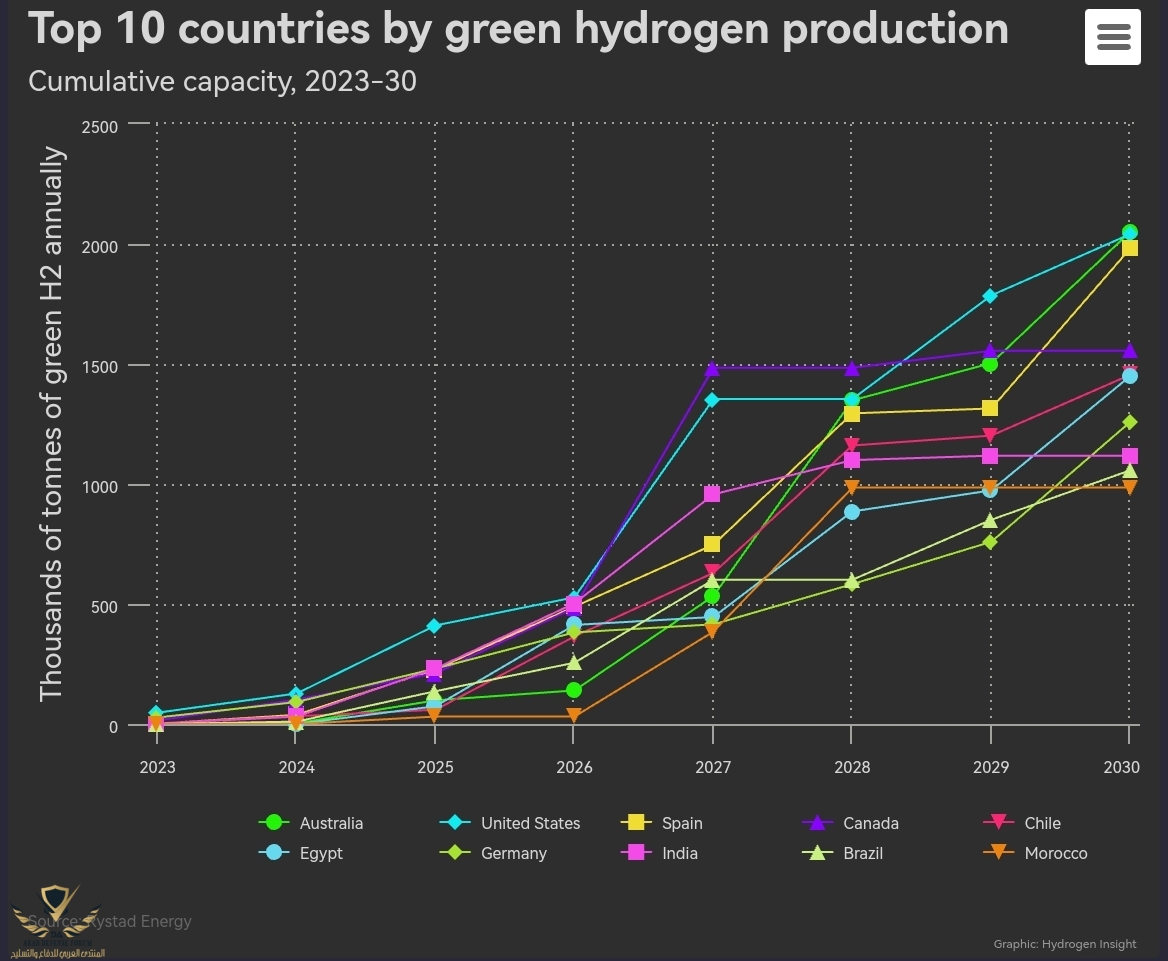Click Egypt's 2030 light-blue circle marker
This screenshot has height=961, width=1168.
click(x=1129, y=376)
